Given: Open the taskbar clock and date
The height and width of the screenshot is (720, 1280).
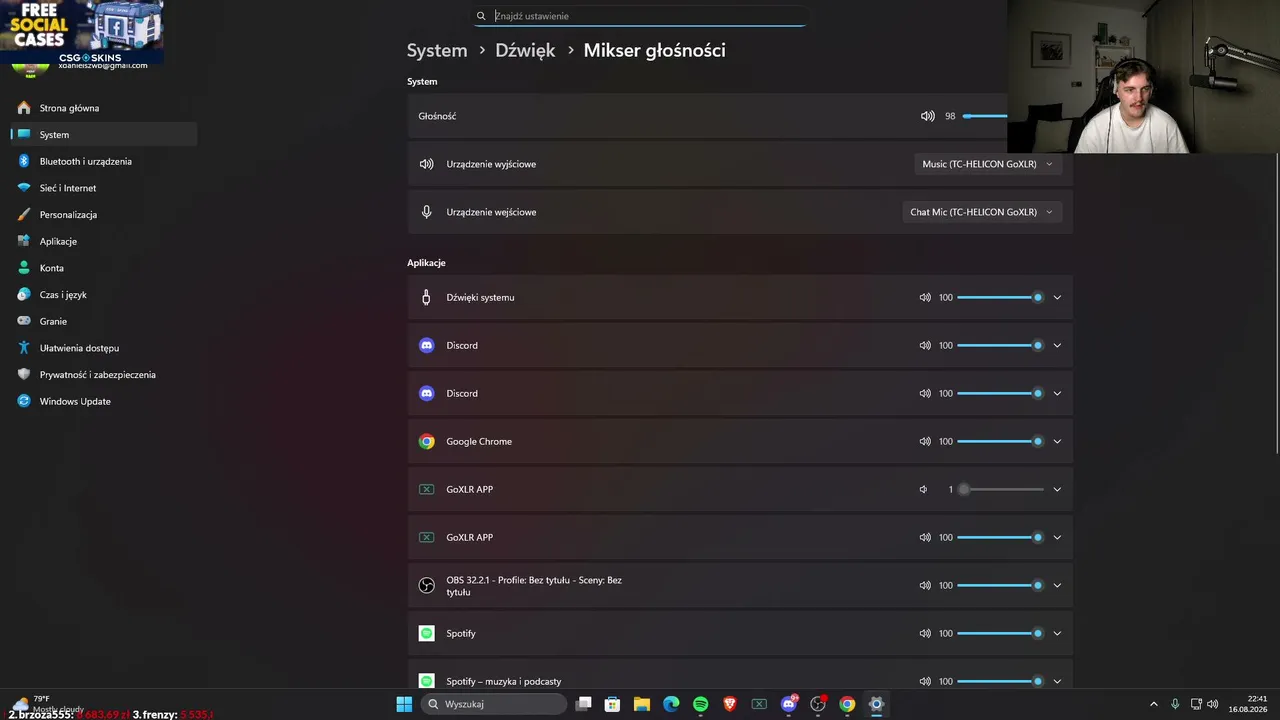Looking at the screenshot, I should pos(1249,704).
